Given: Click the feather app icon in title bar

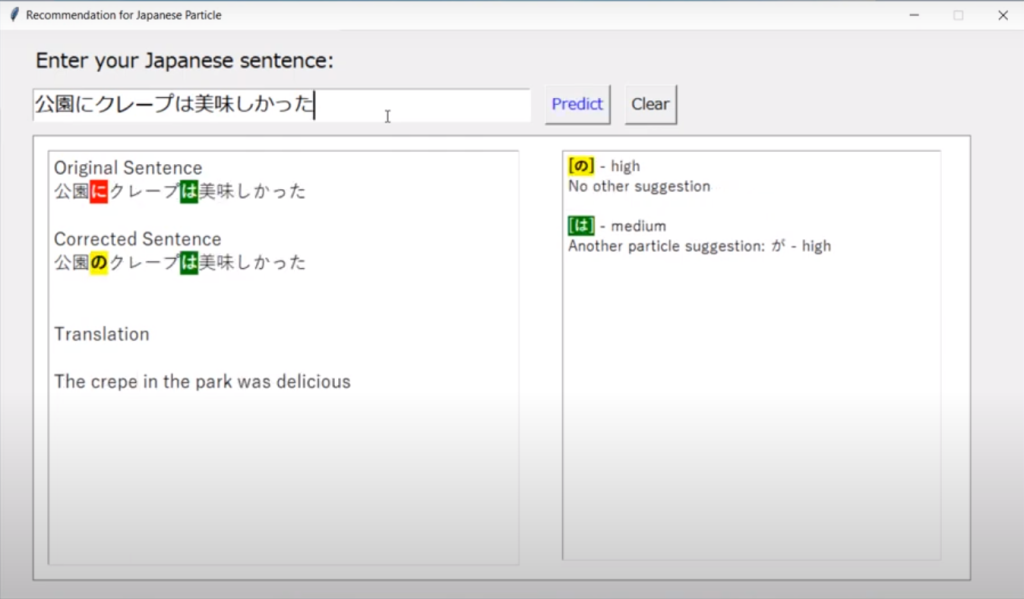Looking at the screenshot, I should [14, 14].
